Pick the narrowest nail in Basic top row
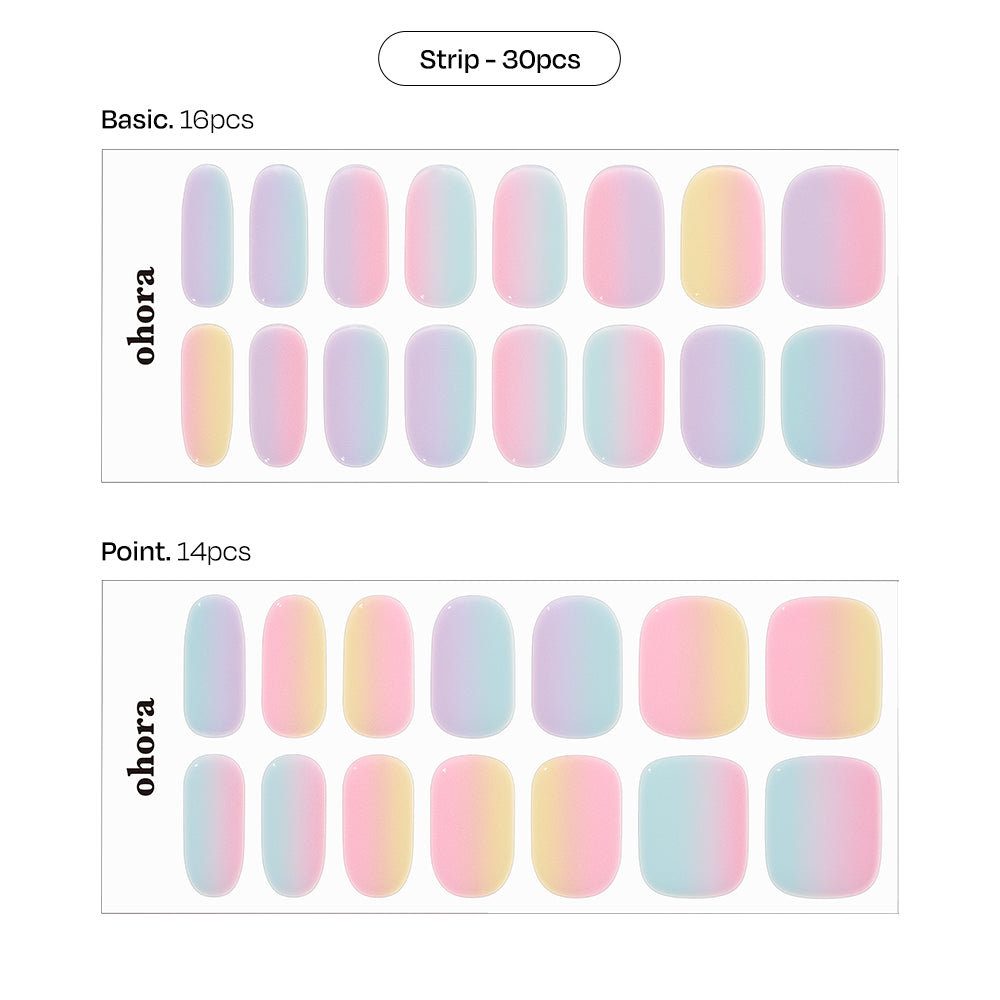The image size is (1000, 1000). (207, 236)
